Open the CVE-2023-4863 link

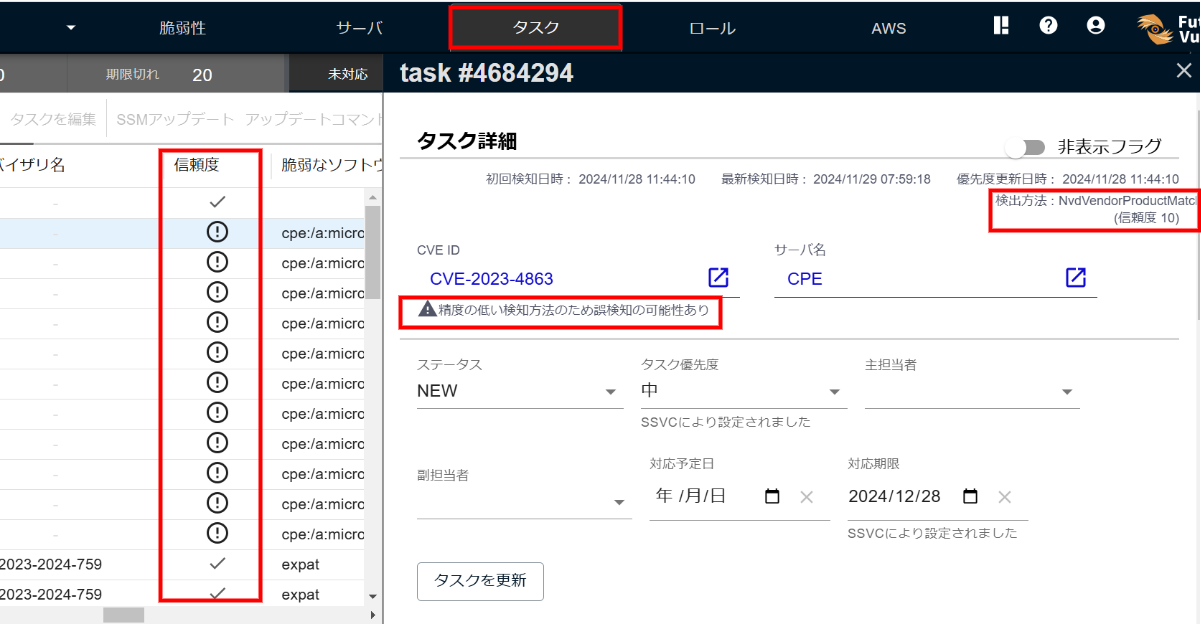click(x=491, y=279)
